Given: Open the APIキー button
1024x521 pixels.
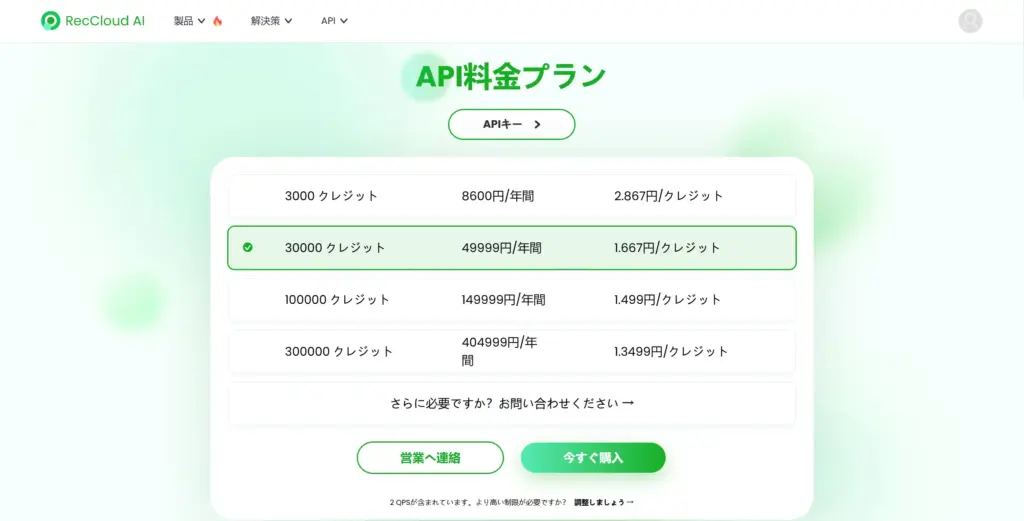Looking at the screenshot, I should [x=511, y=125].
